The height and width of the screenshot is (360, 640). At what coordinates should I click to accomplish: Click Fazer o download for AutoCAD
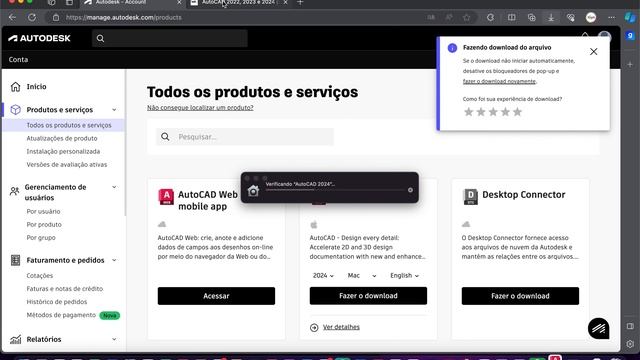(368, 296)
